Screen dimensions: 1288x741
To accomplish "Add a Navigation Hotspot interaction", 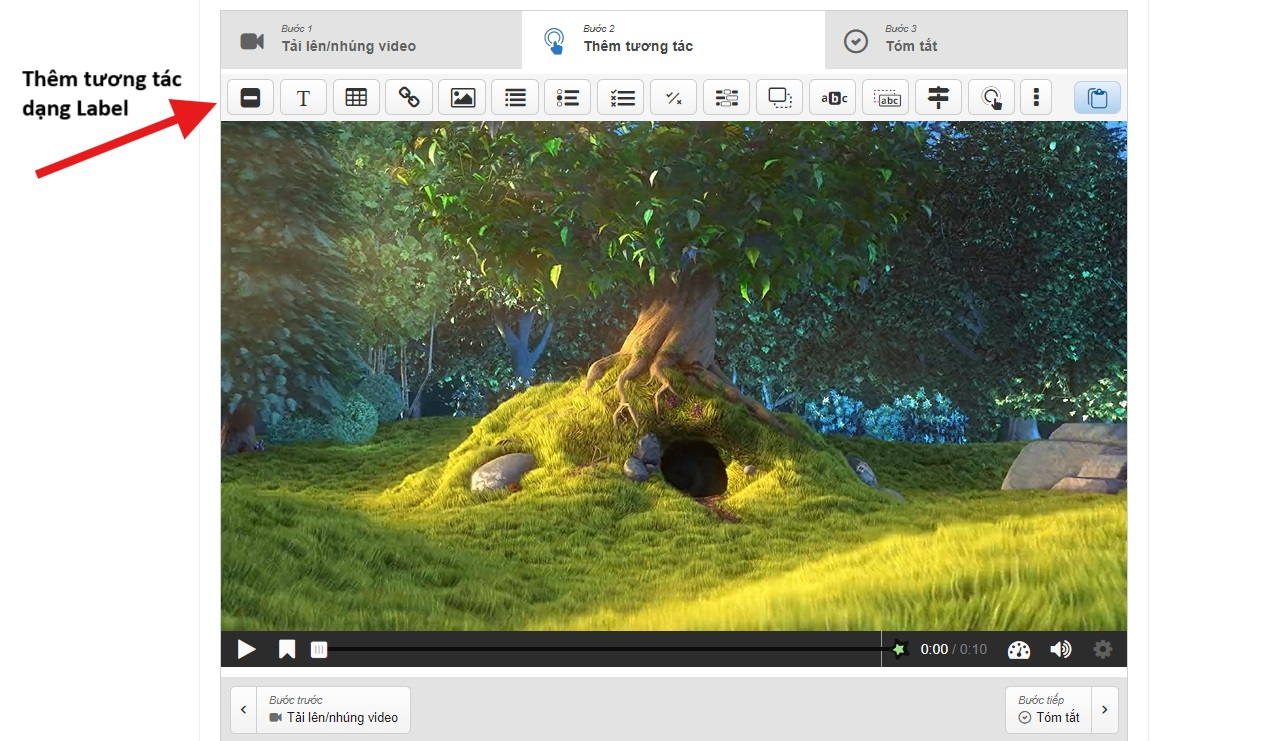I will (991, 97).
